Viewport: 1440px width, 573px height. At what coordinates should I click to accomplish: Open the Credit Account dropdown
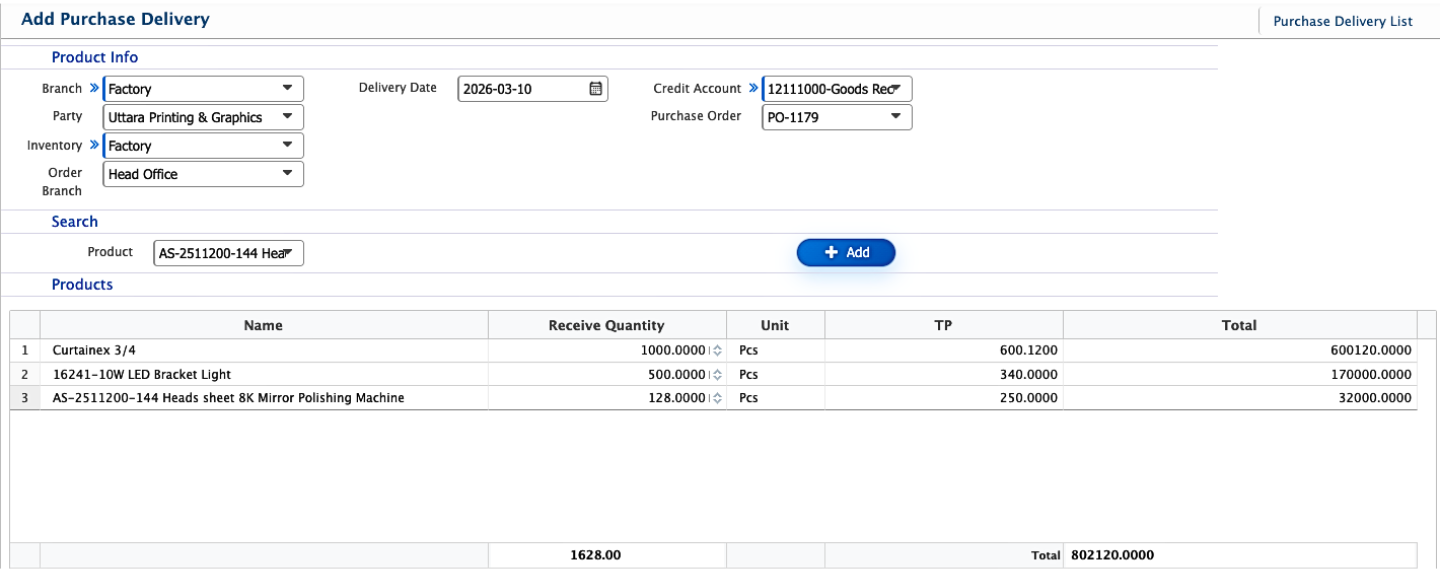point(895,89)
